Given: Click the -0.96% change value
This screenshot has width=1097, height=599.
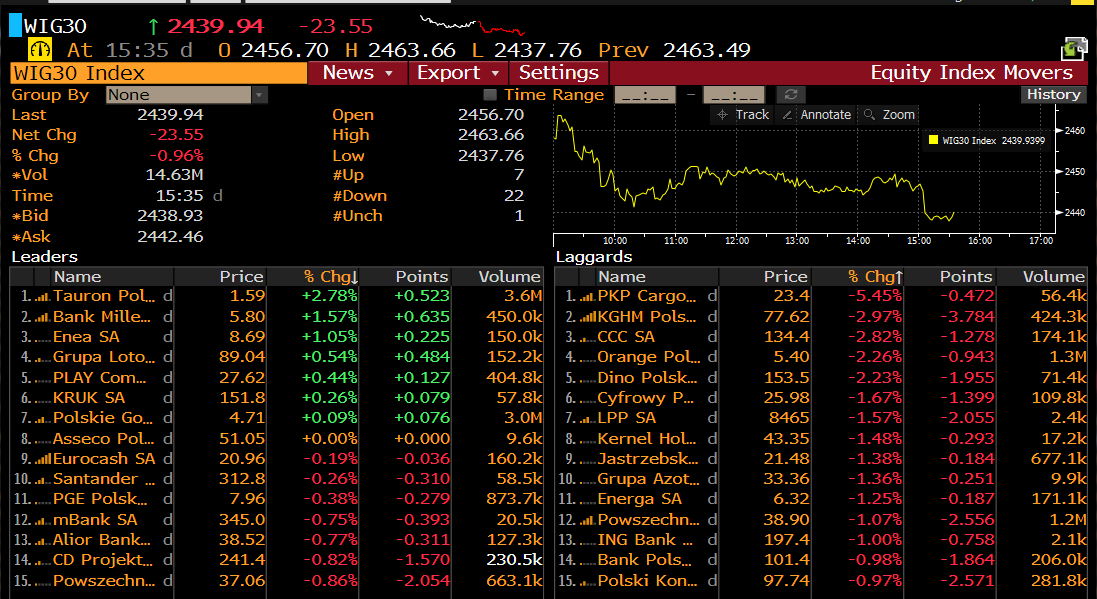Looking at the screenshot, I should coord(176,155).
